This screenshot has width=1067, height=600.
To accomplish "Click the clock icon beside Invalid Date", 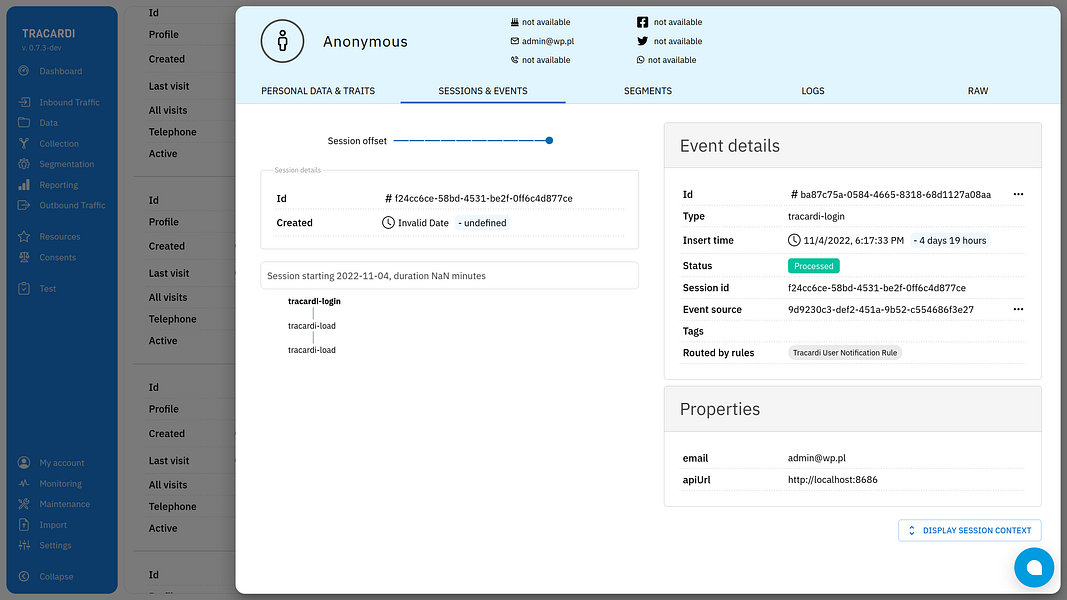I will coord(388,222).
